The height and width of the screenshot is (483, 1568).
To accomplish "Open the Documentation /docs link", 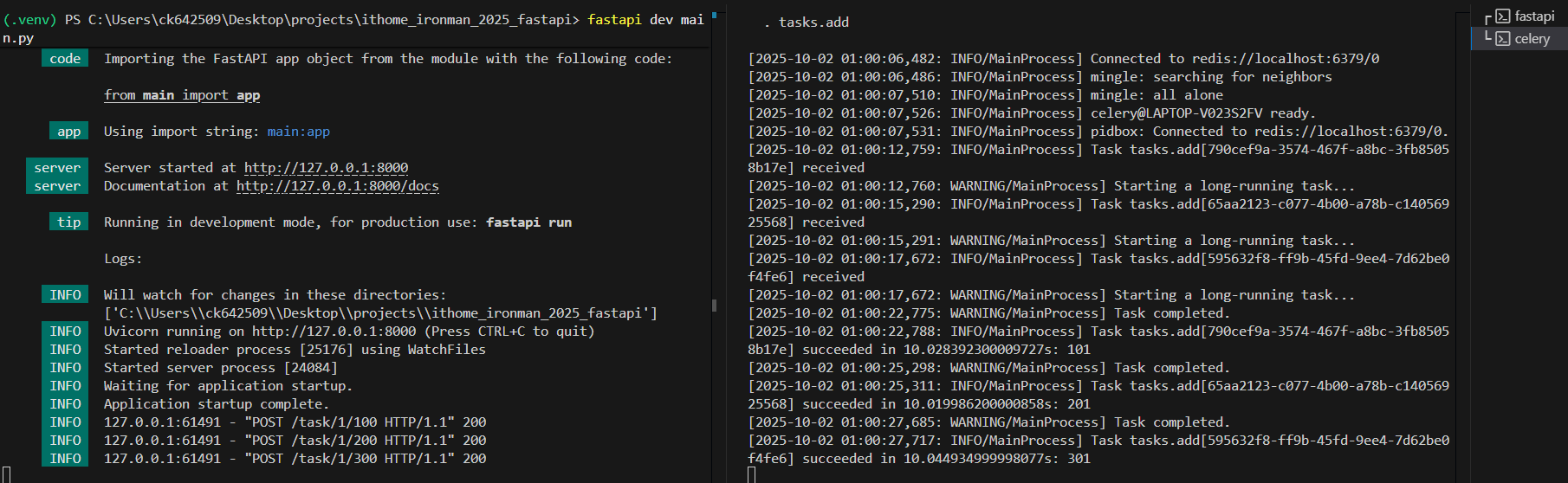I will (337, 186).
